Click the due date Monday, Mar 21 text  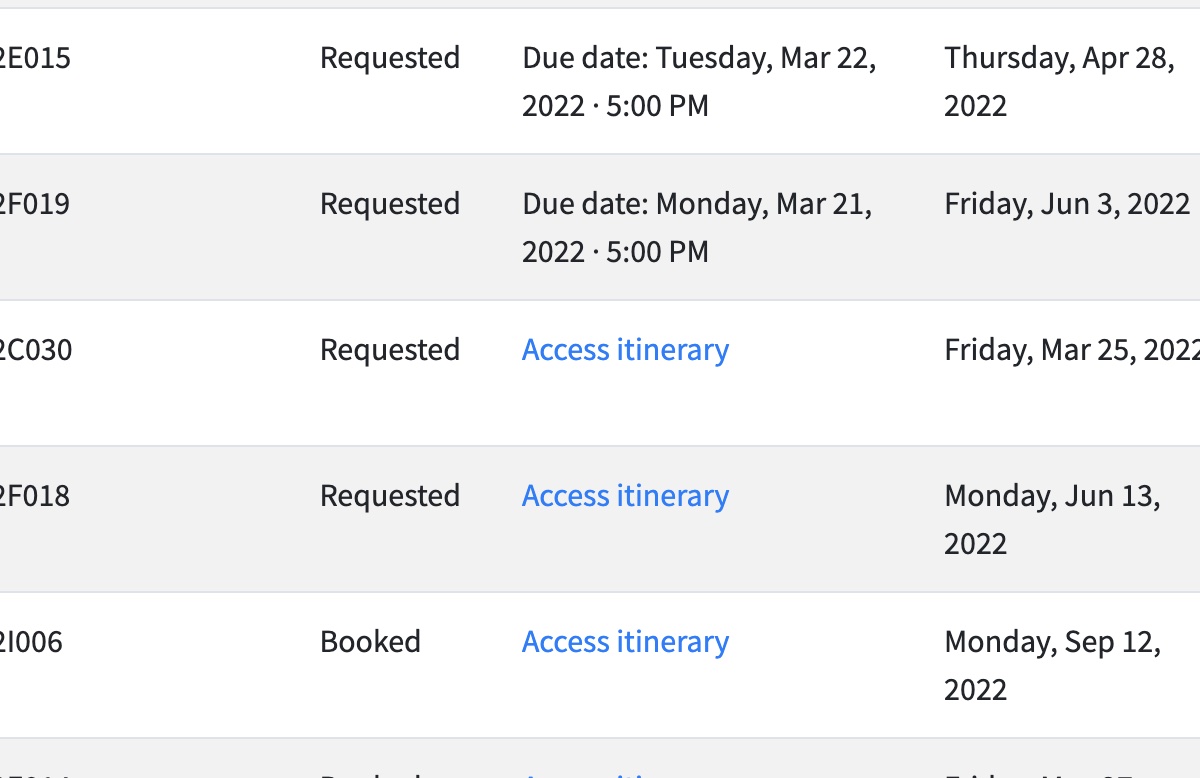[x=697, y=228]
